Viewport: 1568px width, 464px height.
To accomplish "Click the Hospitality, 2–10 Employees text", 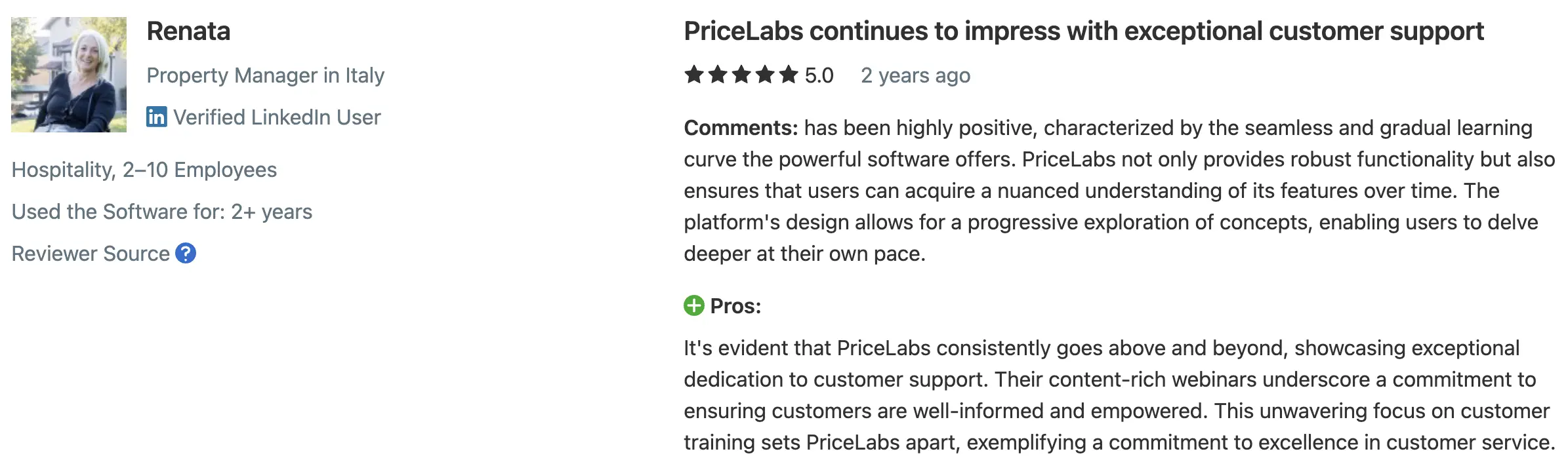I will [x=144, y=170].
